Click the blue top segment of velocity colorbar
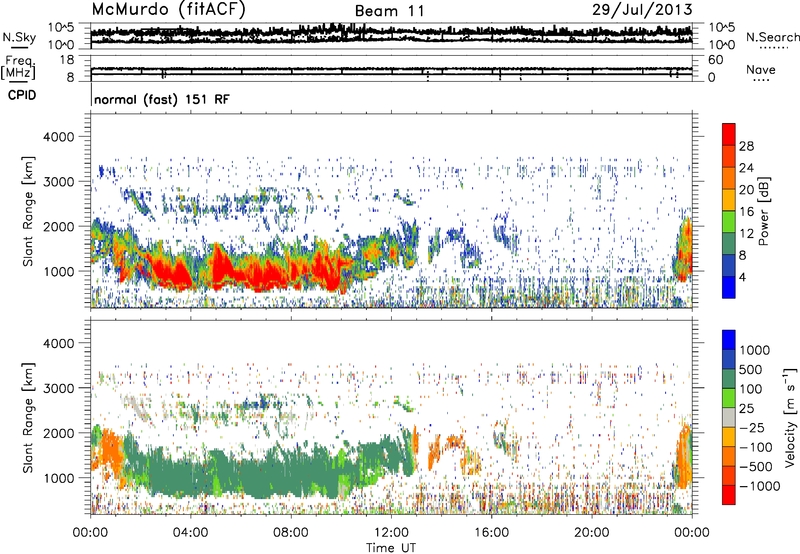The height and width of the screenshot is (554, 800). coord(729,340)
